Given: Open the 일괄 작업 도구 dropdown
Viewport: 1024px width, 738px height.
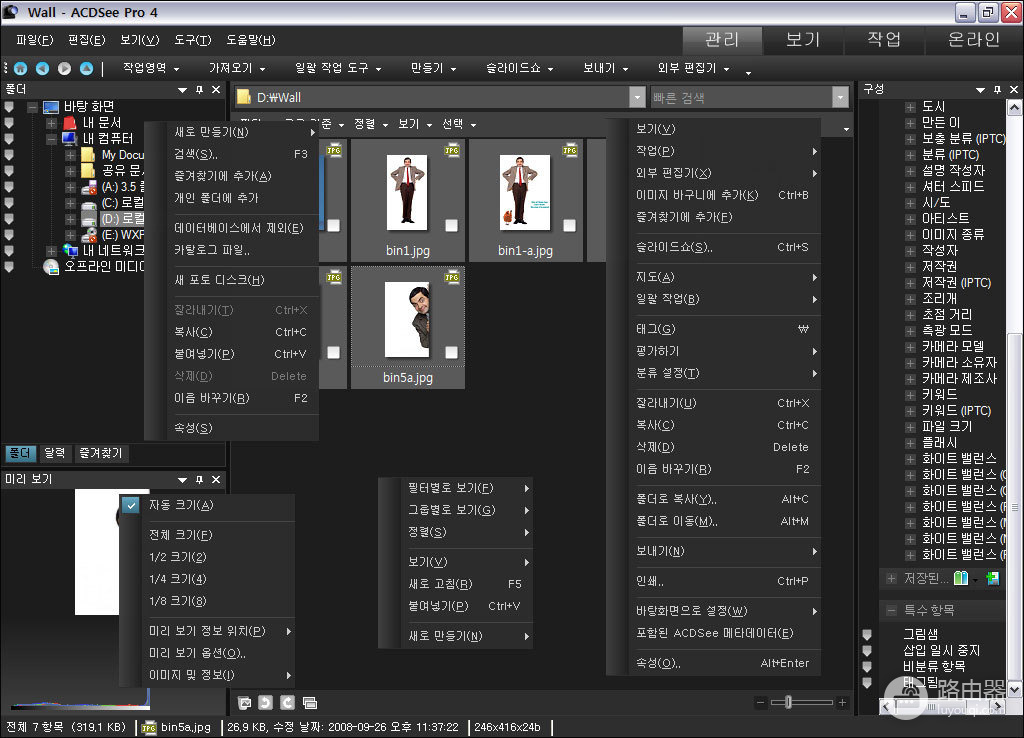Looking at the screenshot, I should [338, 68].
